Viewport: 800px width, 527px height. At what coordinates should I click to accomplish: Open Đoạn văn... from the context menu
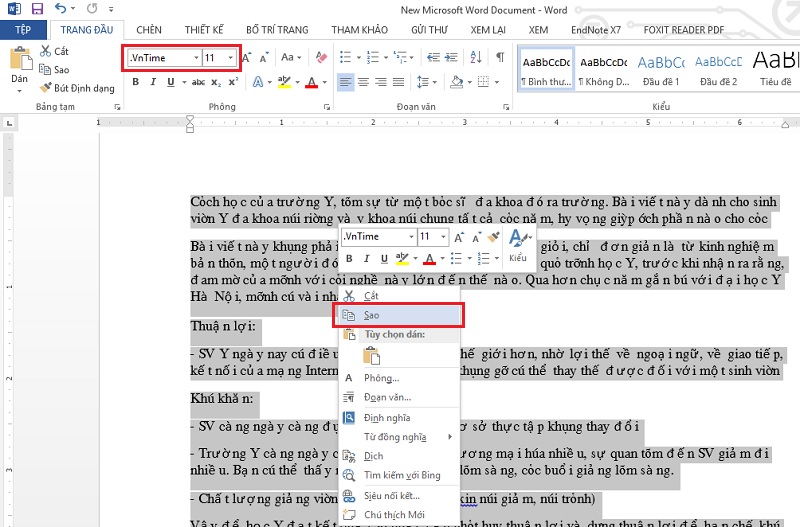399,397
